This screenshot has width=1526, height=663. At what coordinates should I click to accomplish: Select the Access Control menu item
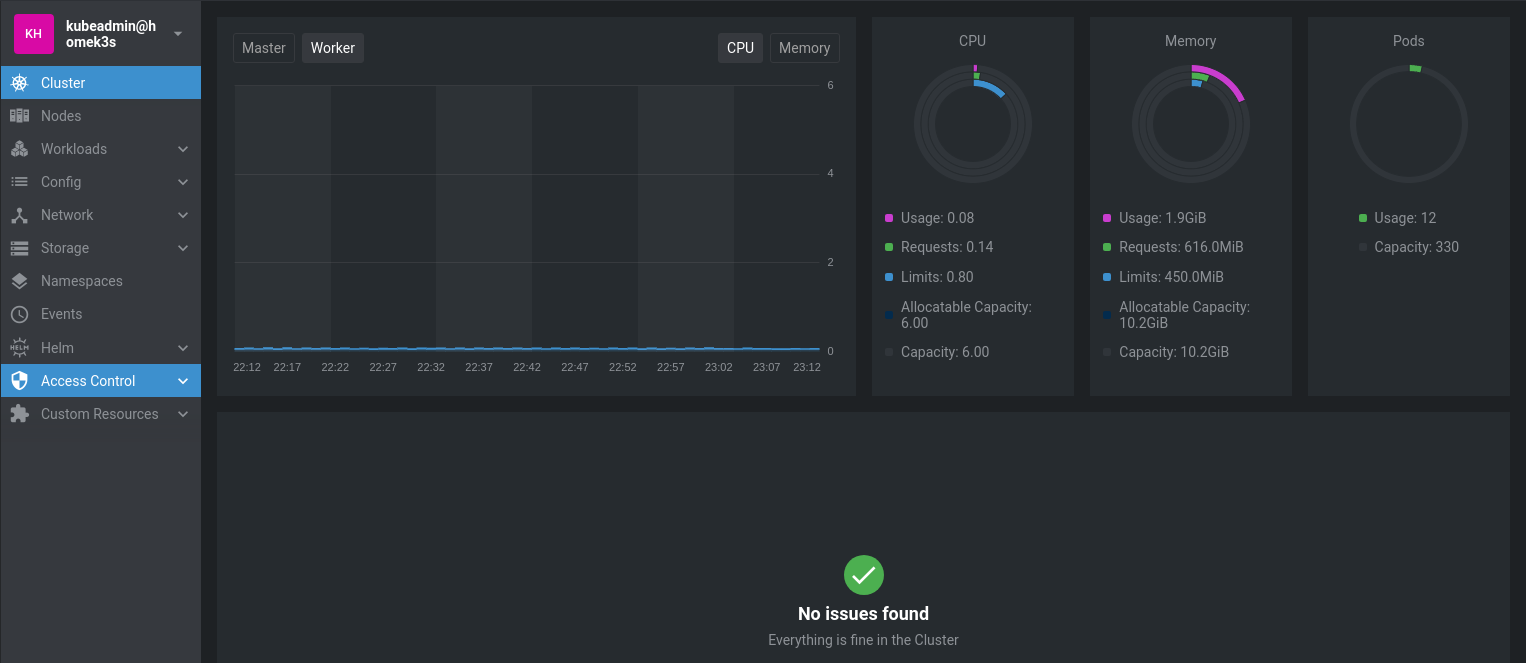[88, 381]
